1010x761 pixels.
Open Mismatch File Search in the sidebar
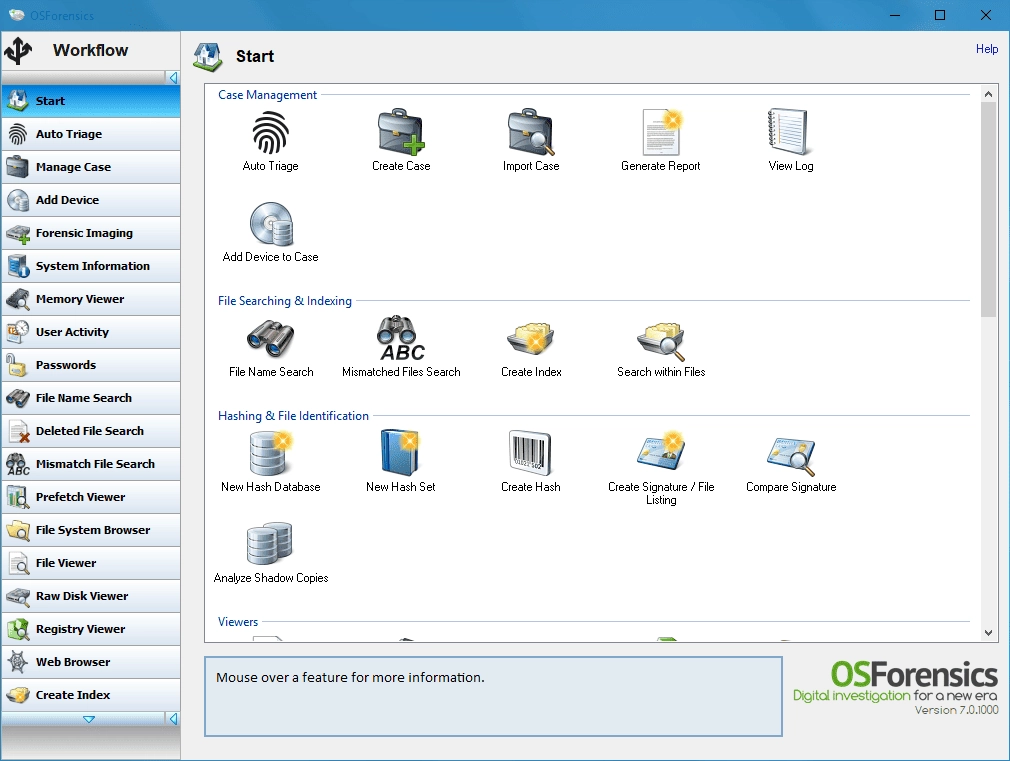click(91, 464)
